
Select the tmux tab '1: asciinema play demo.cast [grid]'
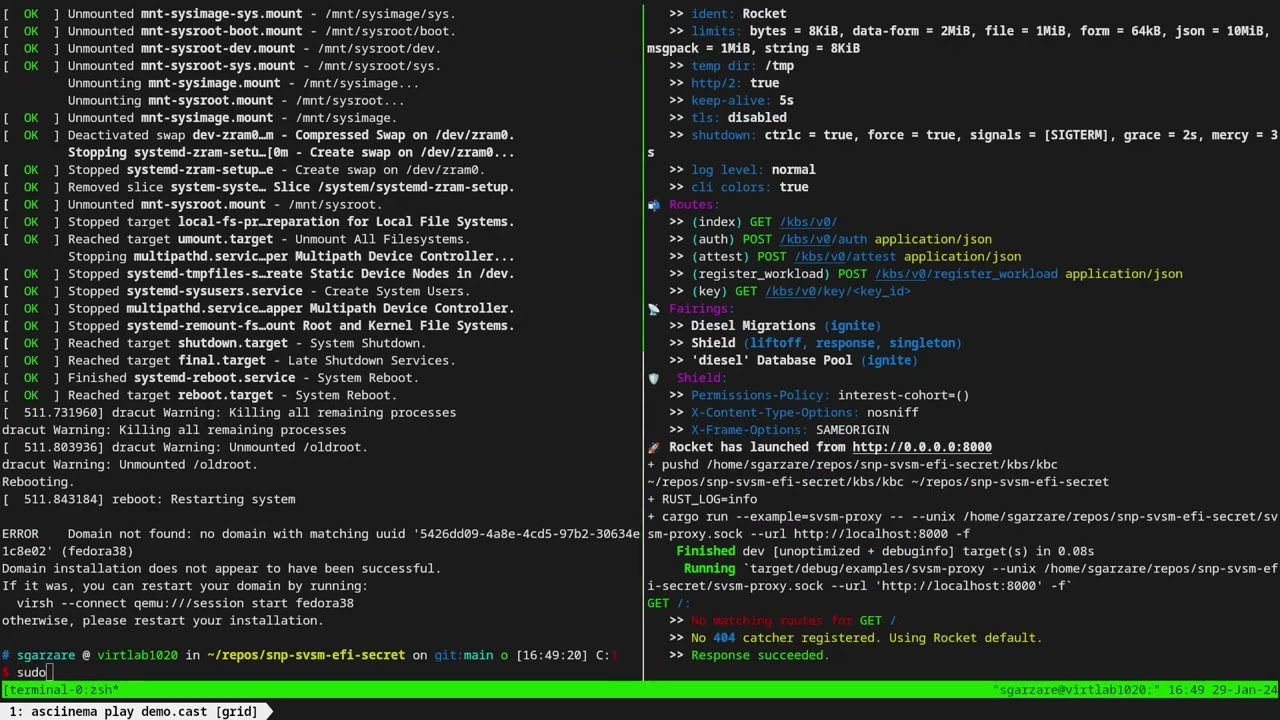click(x=134, y=712)
